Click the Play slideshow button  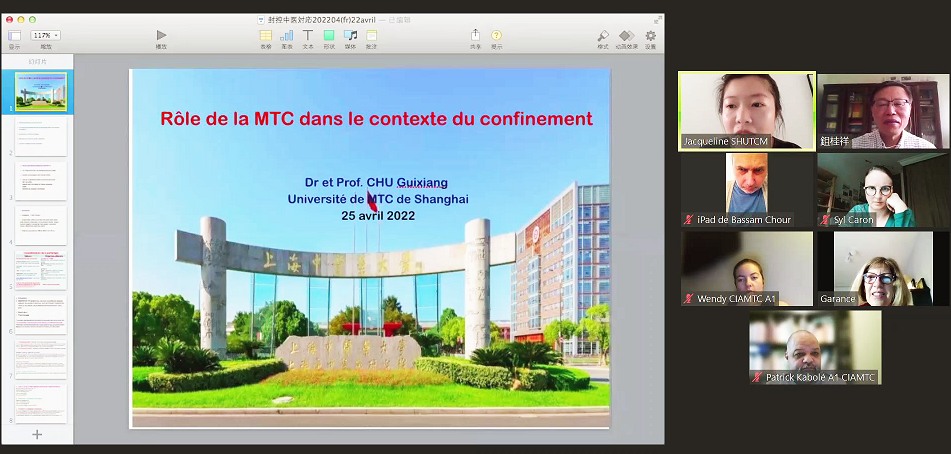tap(161, 36)
